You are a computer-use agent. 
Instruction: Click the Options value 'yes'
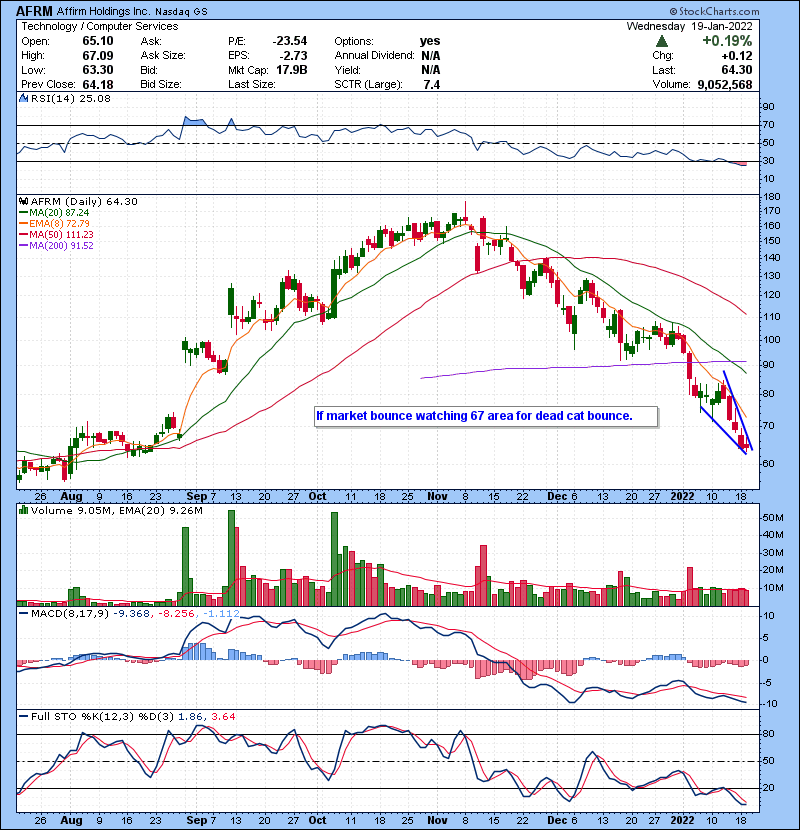pos(429,41)
